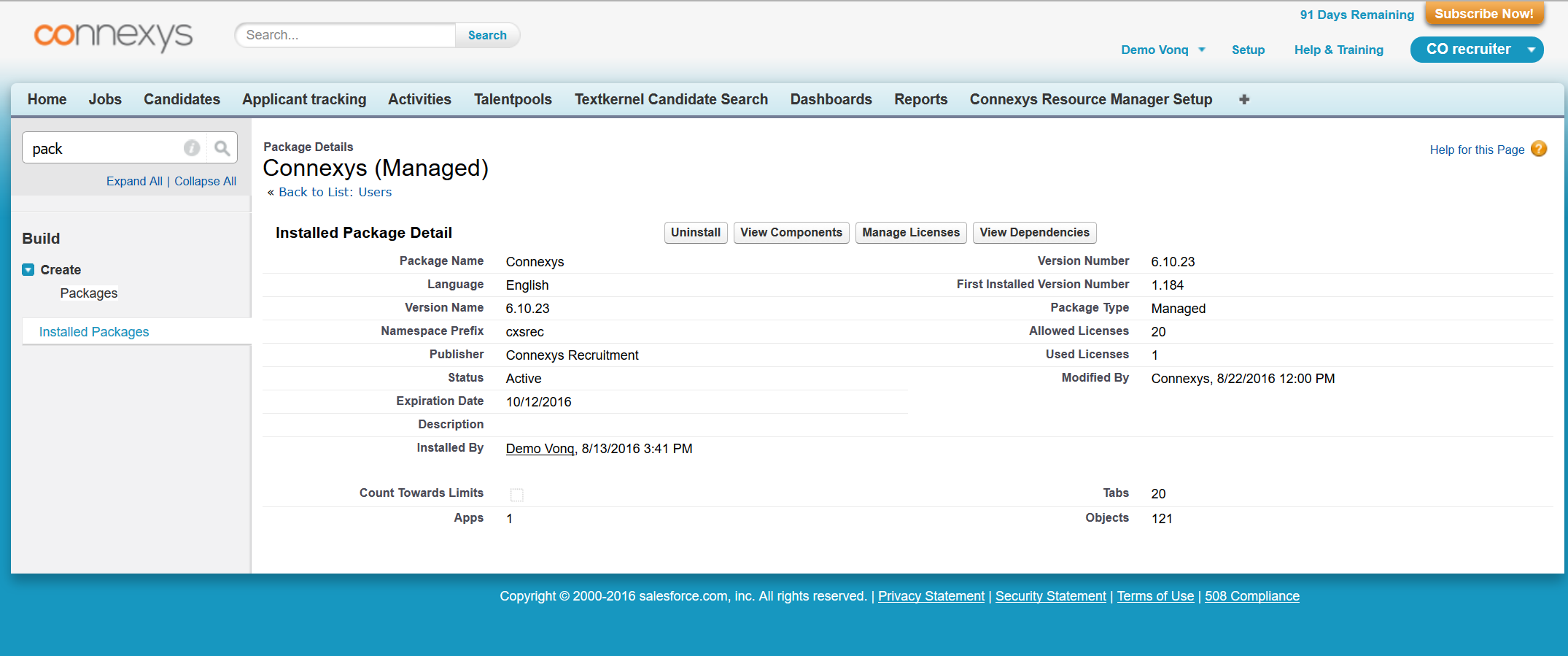Viewport: 1568px width, 656px height.
Task: Click the orange help question mark icon
Action: [1539, 149]
